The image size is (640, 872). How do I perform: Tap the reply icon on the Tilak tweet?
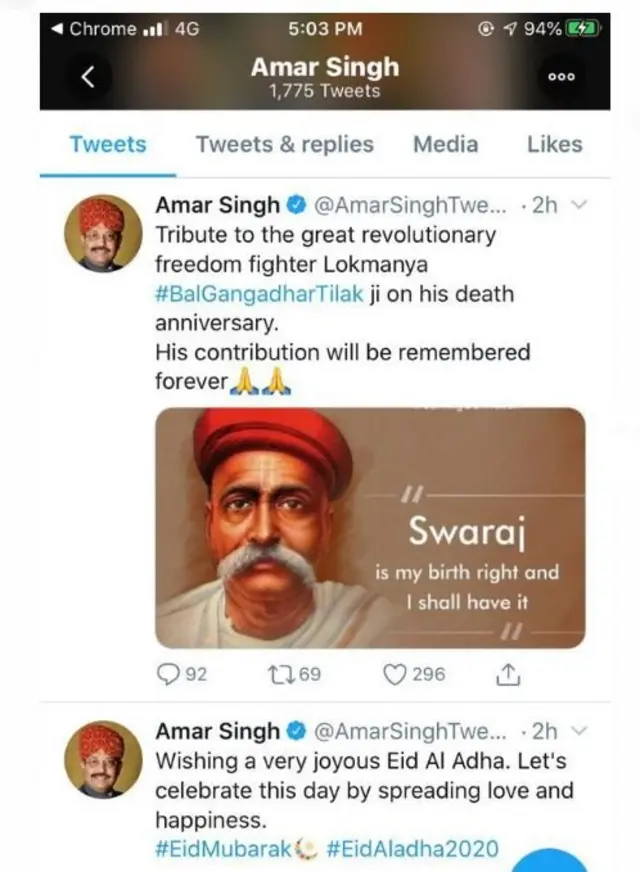(170, 673)
